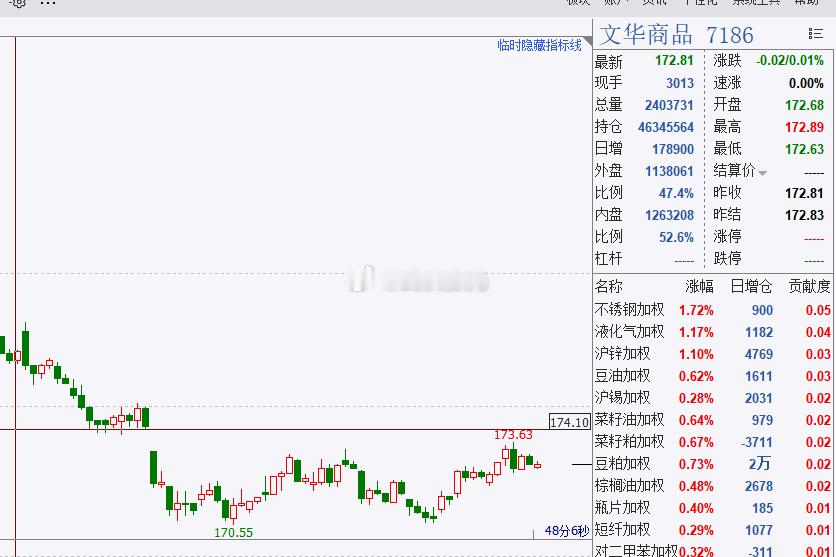Click the 2万 日增仓 value for 豆粕加权
The image size is (836, 557).
click(x=760, y=464)
